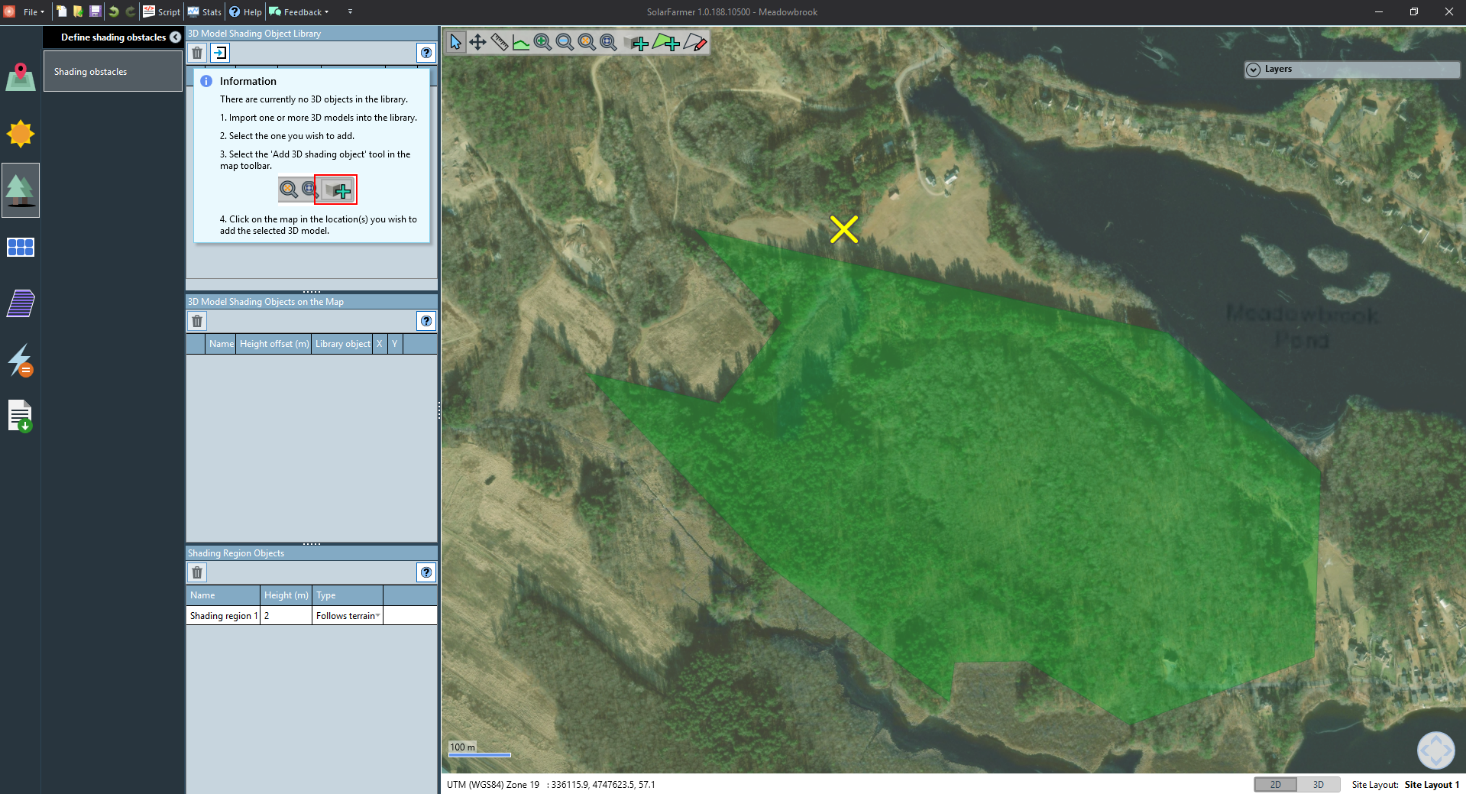Open the Stats window

point(204,12)
